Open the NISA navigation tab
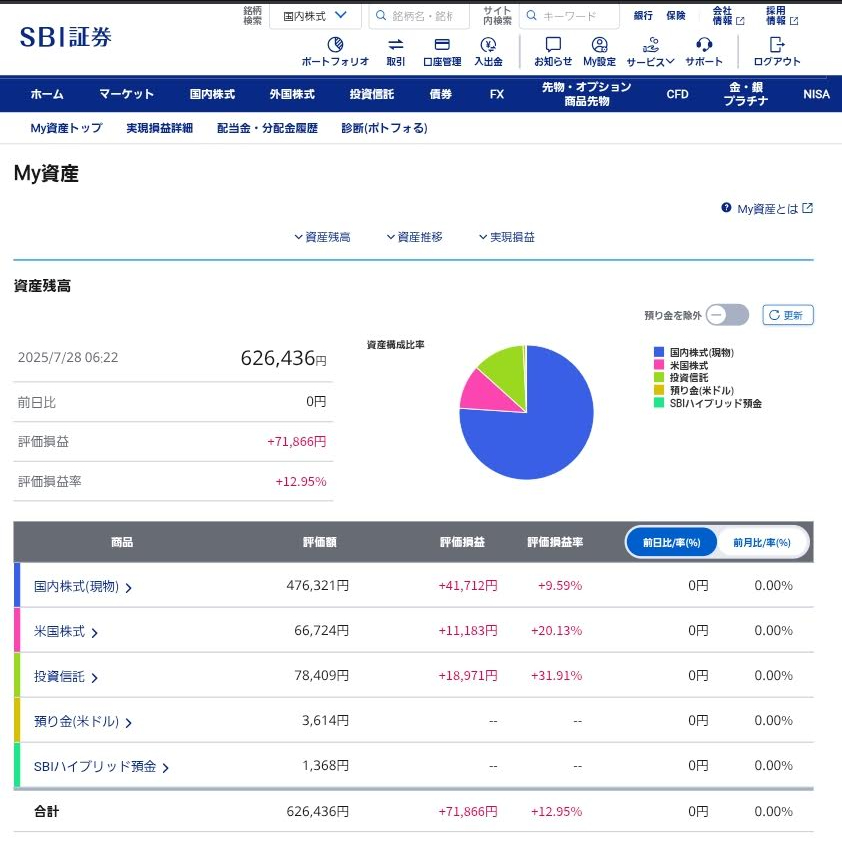The image size is (842, 851). pyautogui.click(x=816, y=94)
